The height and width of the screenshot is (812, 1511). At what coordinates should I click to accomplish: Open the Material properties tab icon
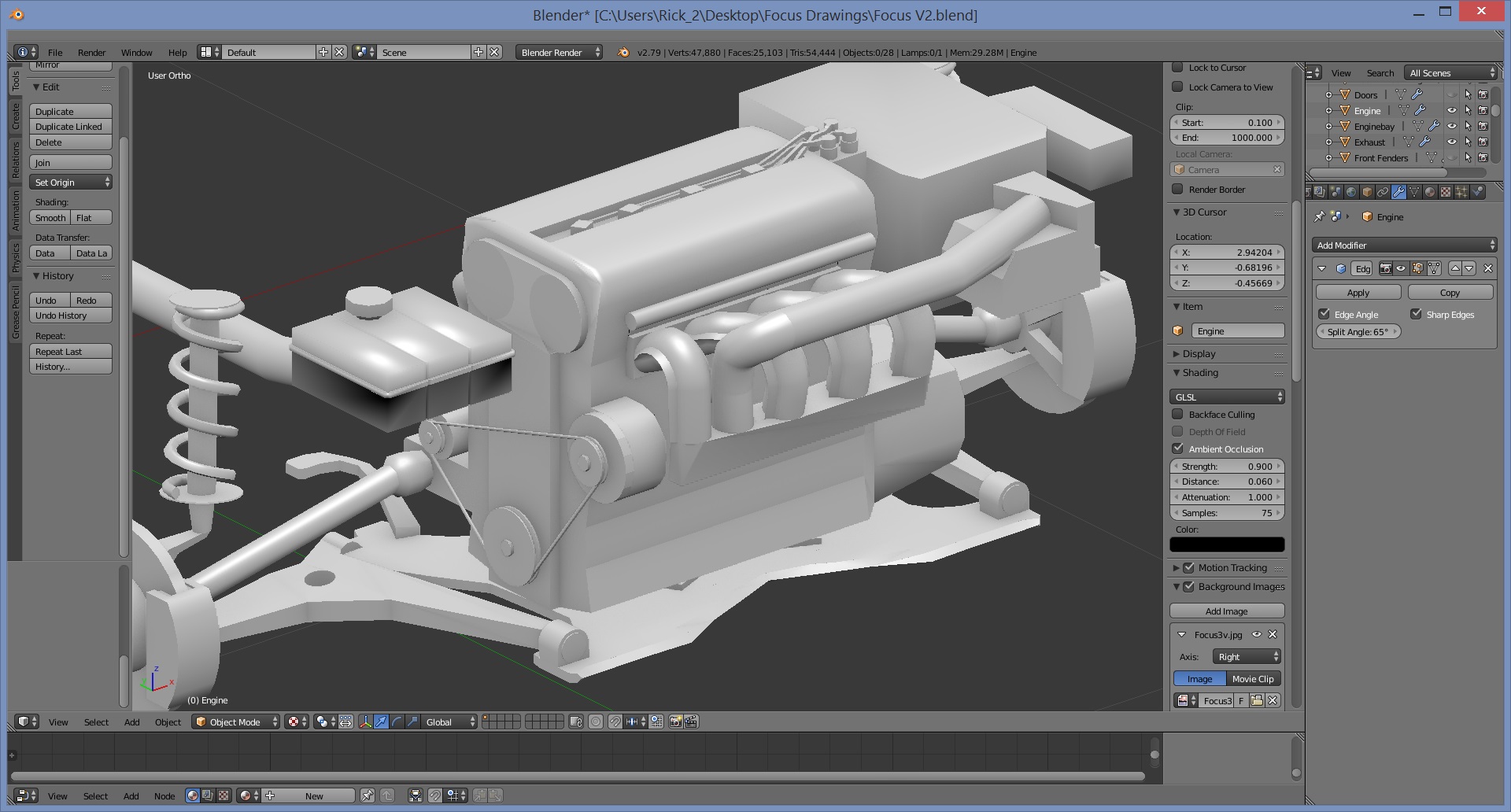click(1430, 192)
